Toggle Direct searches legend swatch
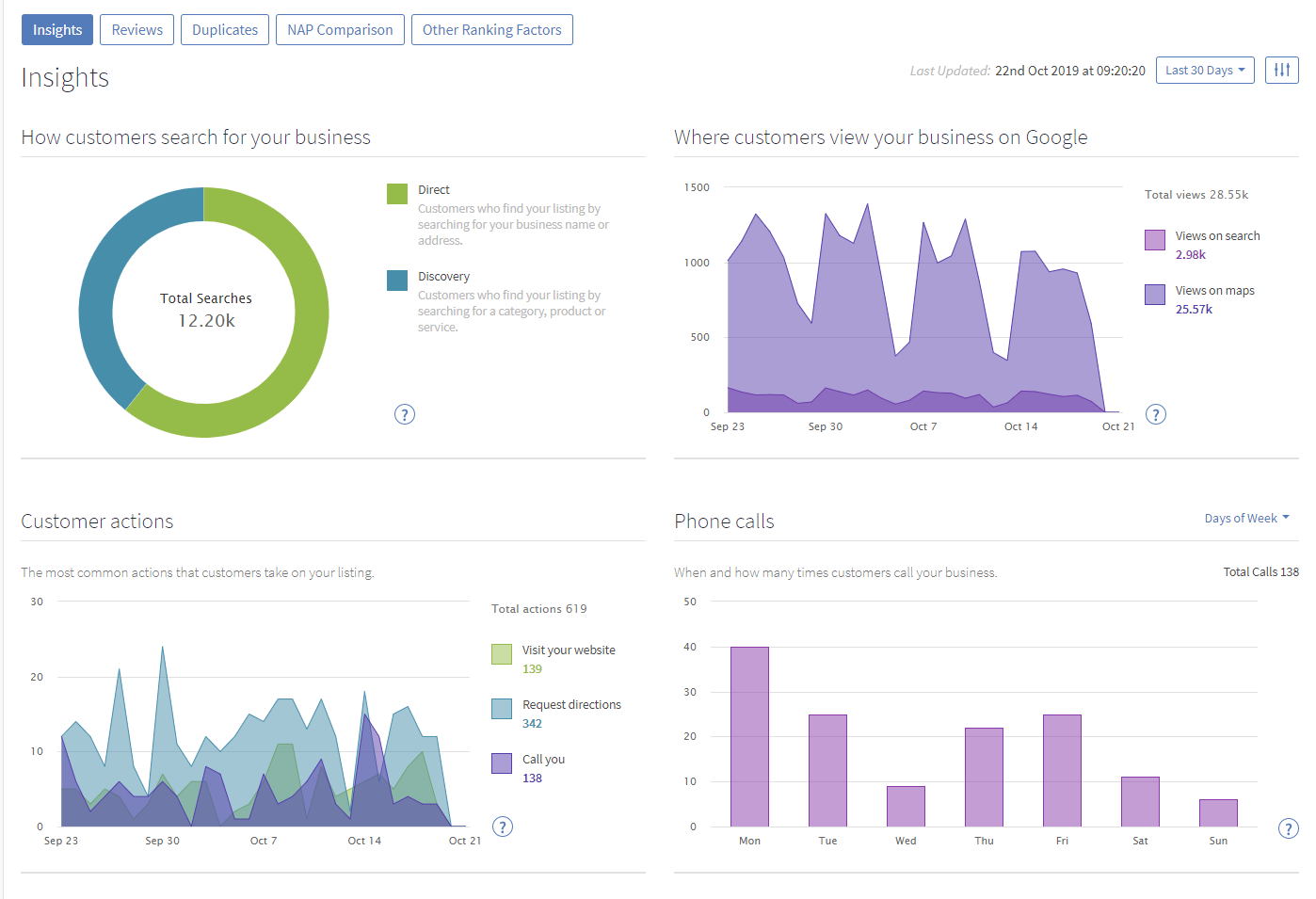 [397, 194]
